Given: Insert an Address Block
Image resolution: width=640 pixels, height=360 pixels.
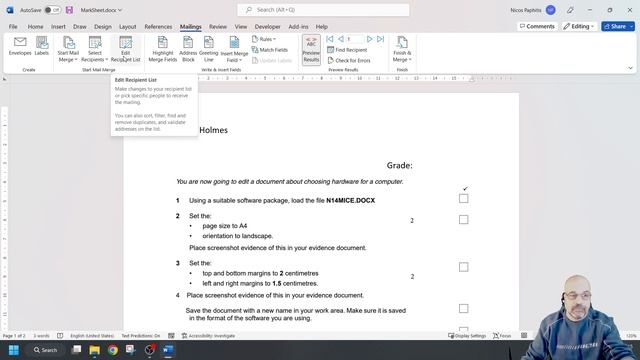Looking at the screenshot, I should click(188, 49).
